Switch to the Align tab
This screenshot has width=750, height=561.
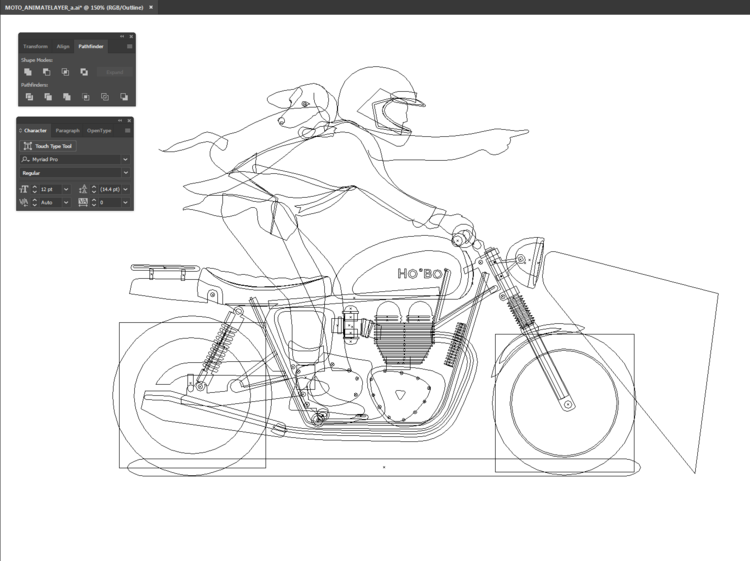63,46
